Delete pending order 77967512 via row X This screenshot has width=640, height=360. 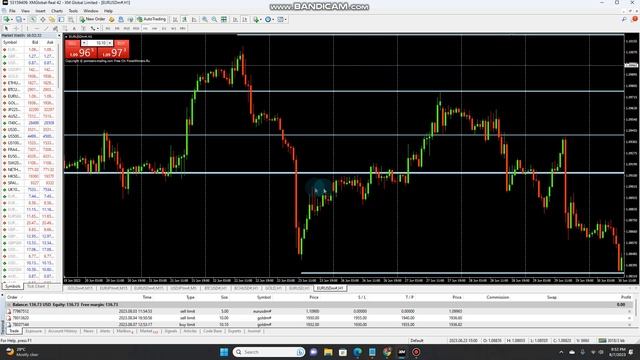point(629,311)
